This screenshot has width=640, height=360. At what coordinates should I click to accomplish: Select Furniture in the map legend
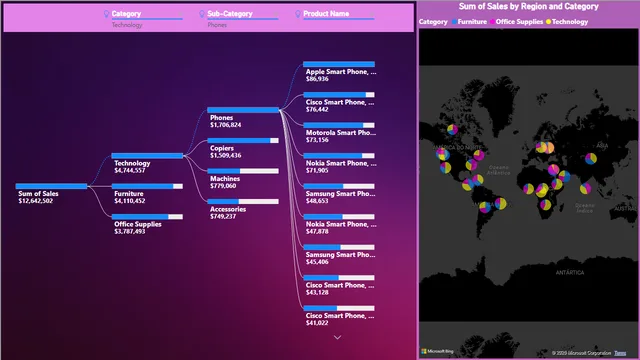point(469,22)
